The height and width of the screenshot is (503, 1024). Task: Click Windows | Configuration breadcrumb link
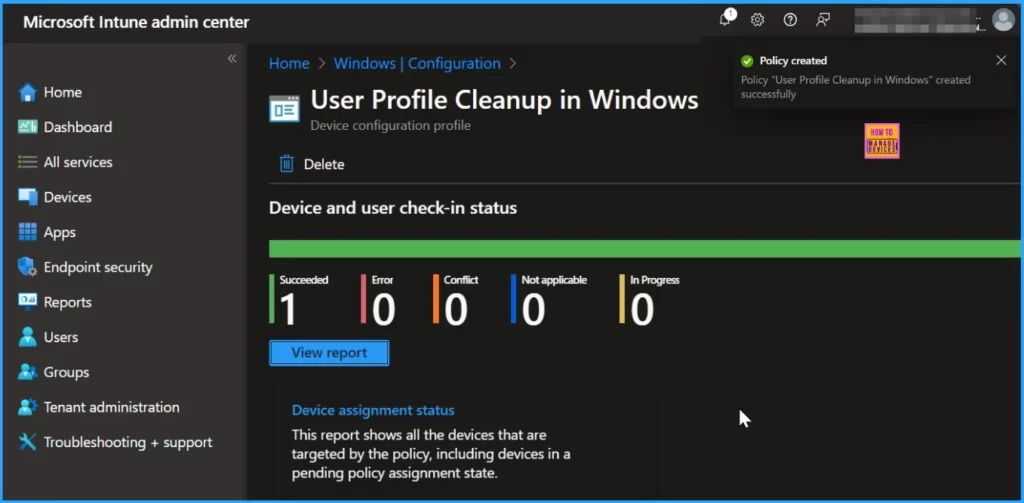417,63
